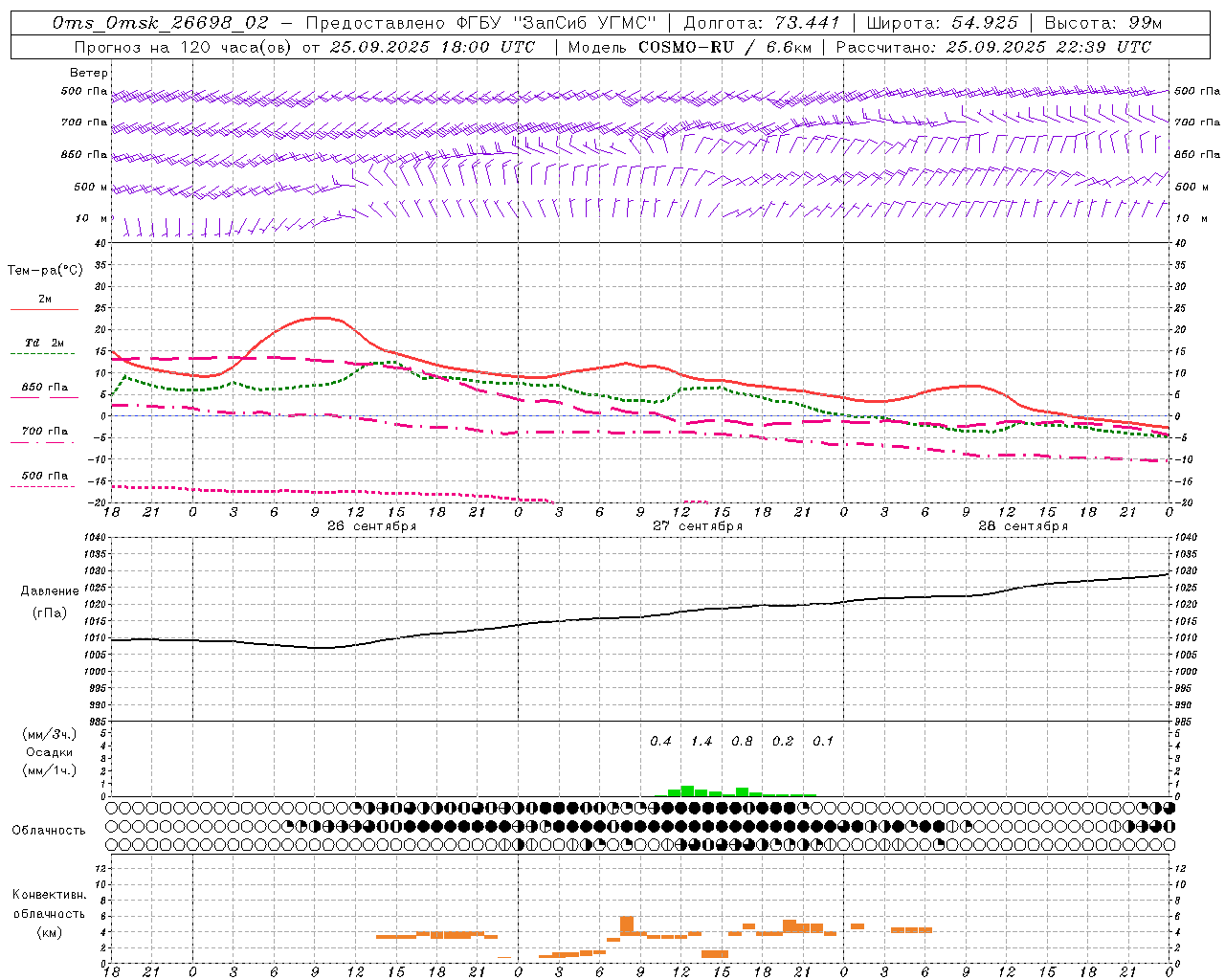The width and height of the screenshot is (1225, 980).
Task: Click the Рассчитано 25.09.2025 22:39 UTC timestamp
Action: point(993,46)
